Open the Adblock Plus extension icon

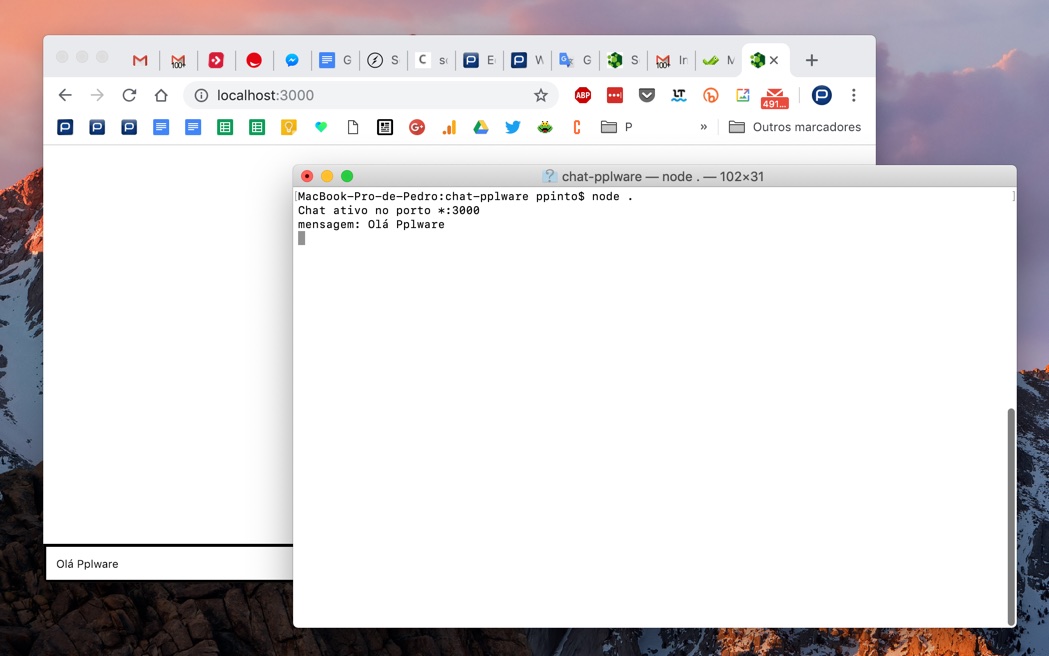pos(583,95)
